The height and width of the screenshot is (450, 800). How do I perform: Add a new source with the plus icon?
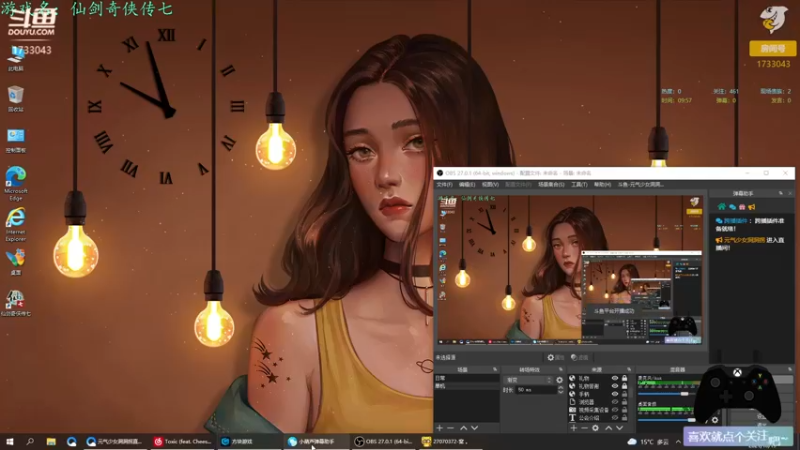pyautogui.click(x=573, y=428)
